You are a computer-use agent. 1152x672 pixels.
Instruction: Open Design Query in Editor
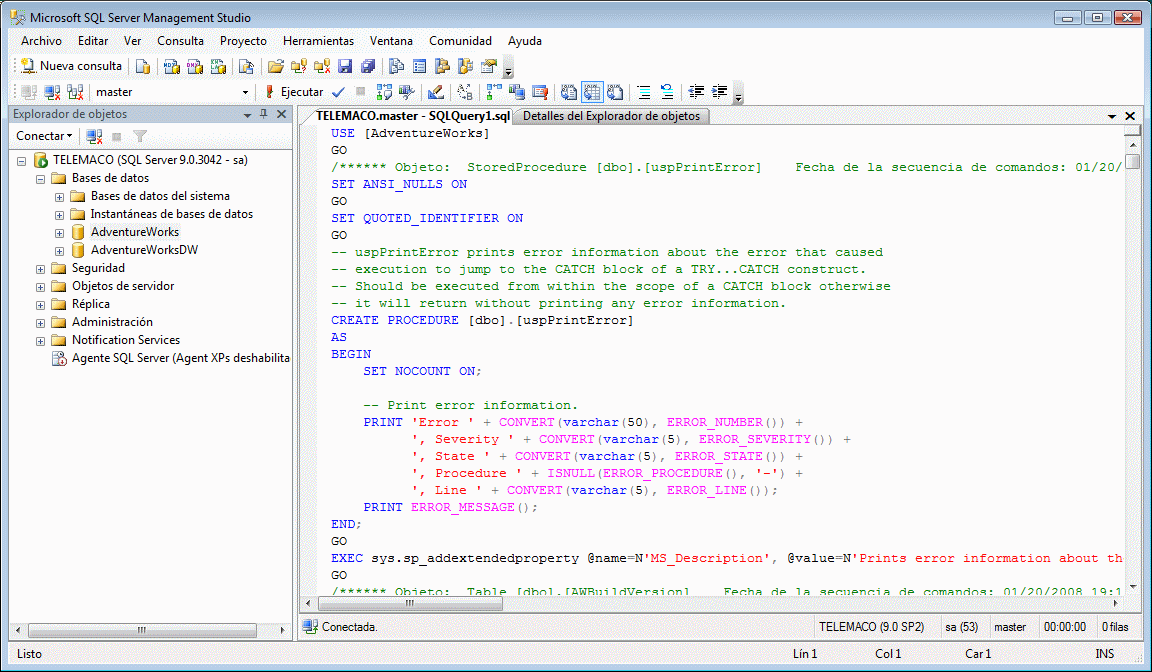click(436, 92)
